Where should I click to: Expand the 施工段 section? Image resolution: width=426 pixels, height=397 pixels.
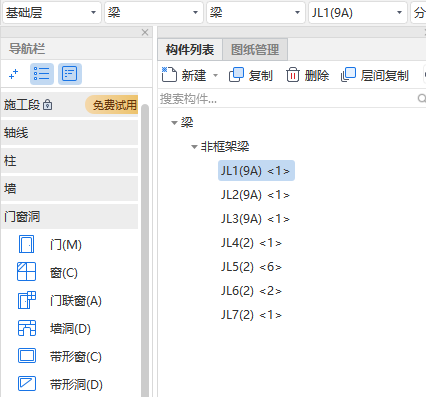tap(69, 105)
